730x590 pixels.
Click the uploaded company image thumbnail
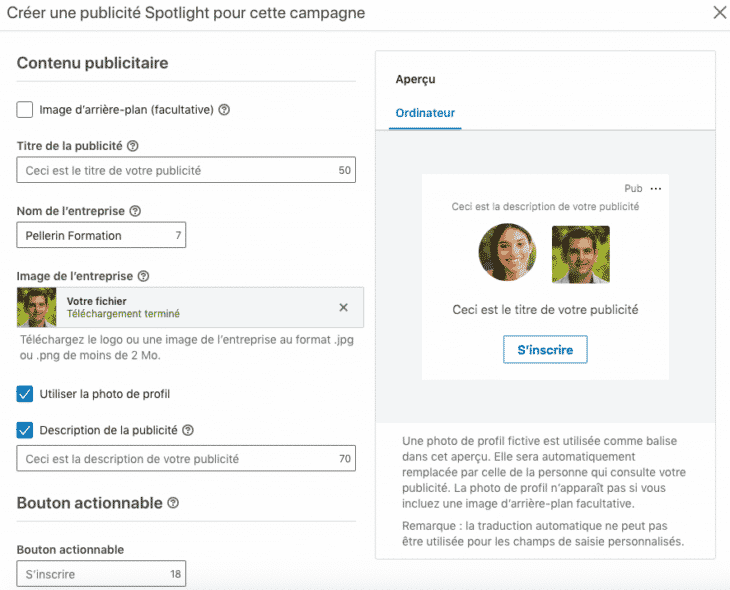[37, 308]
